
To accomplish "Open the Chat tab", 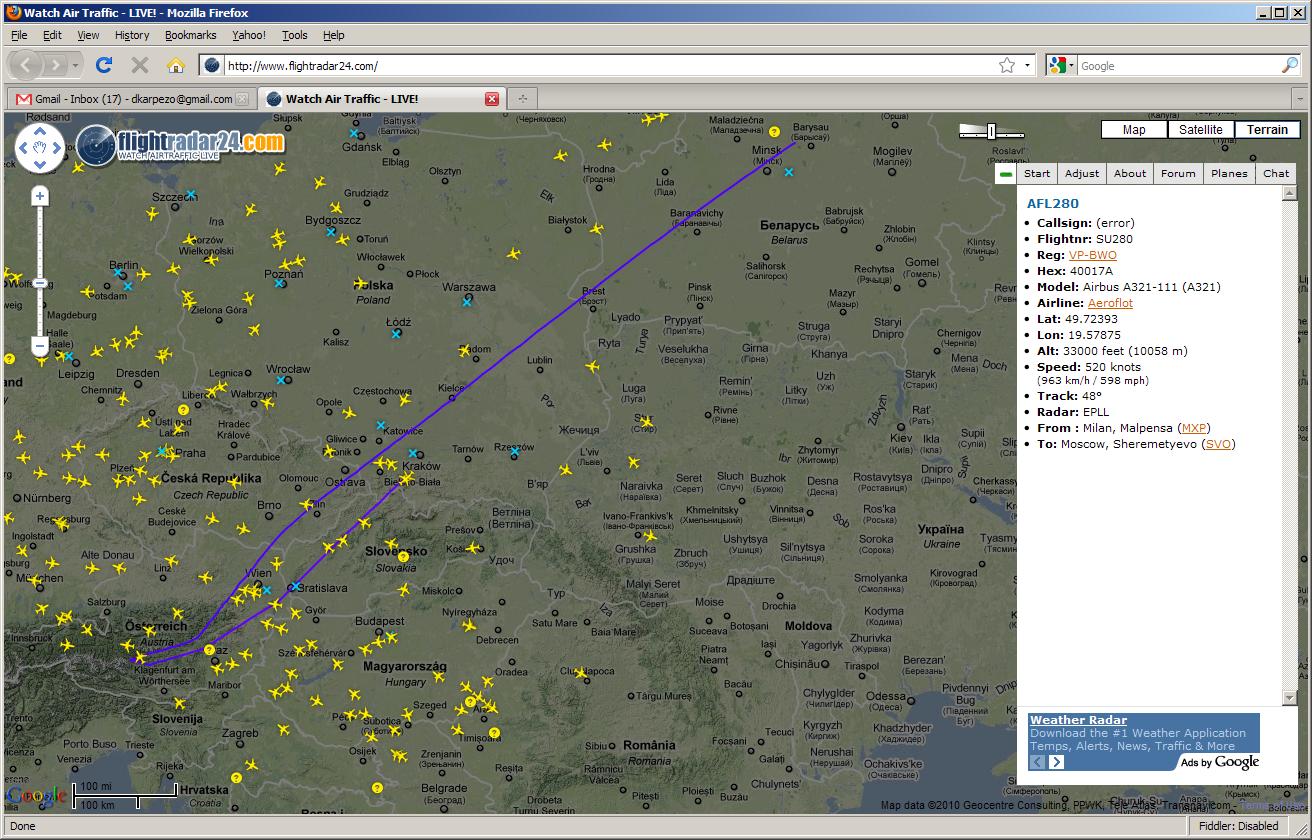I will tap(1276, 174).
